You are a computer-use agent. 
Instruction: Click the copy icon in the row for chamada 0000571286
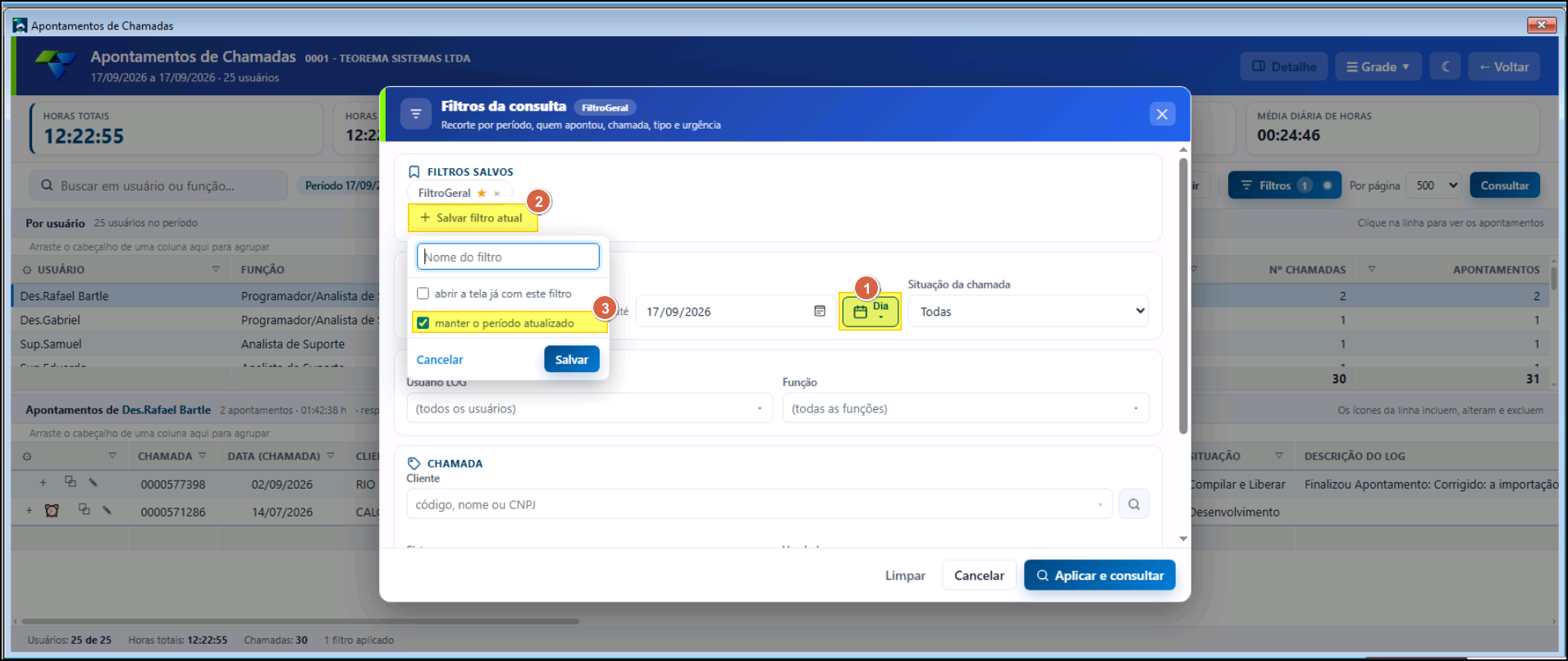click(x=84, y=509)
